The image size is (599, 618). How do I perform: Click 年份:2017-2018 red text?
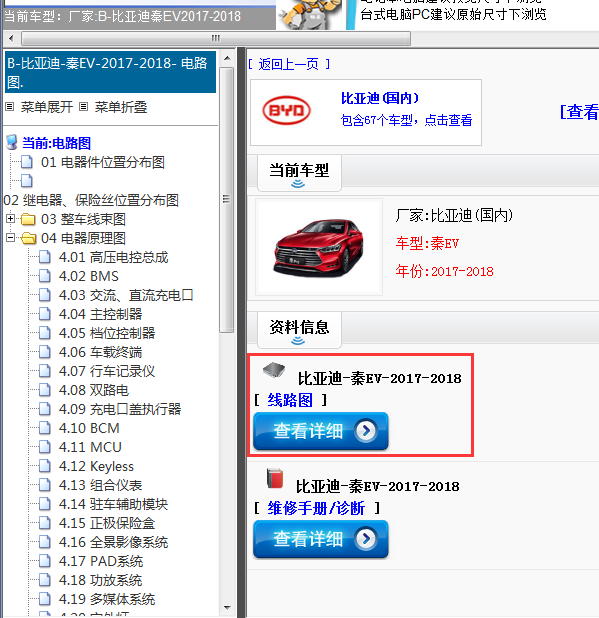tap(445, 271)
